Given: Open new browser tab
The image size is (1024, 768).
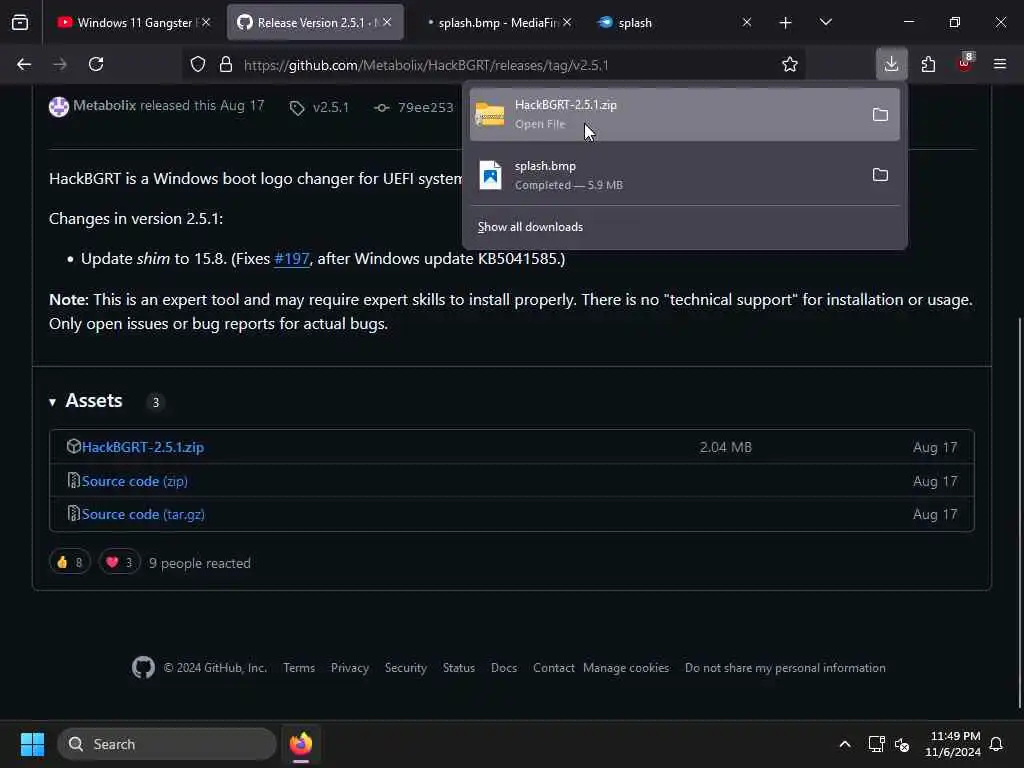Looking at the screenshot, I should click(785, 23).
